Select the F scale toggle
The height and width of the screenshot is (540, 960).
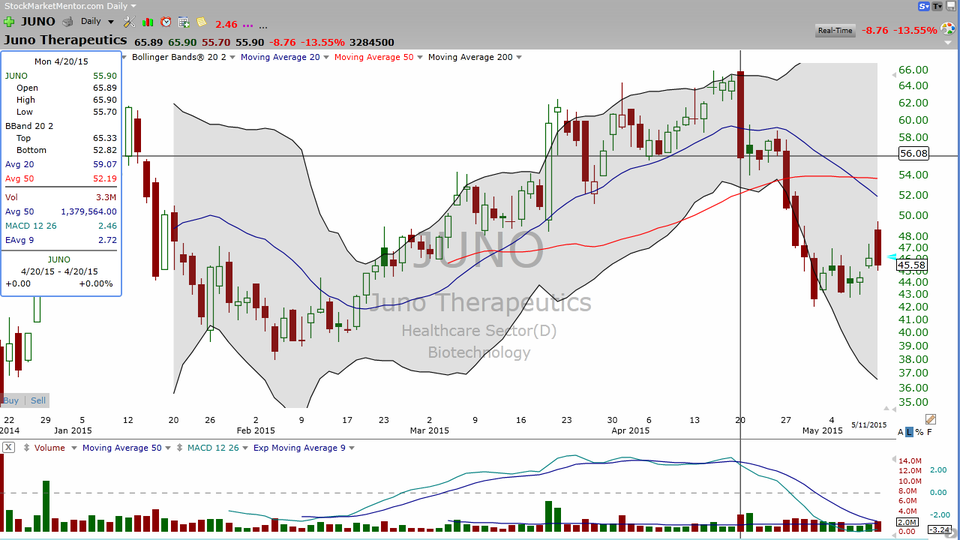(929, 432)
